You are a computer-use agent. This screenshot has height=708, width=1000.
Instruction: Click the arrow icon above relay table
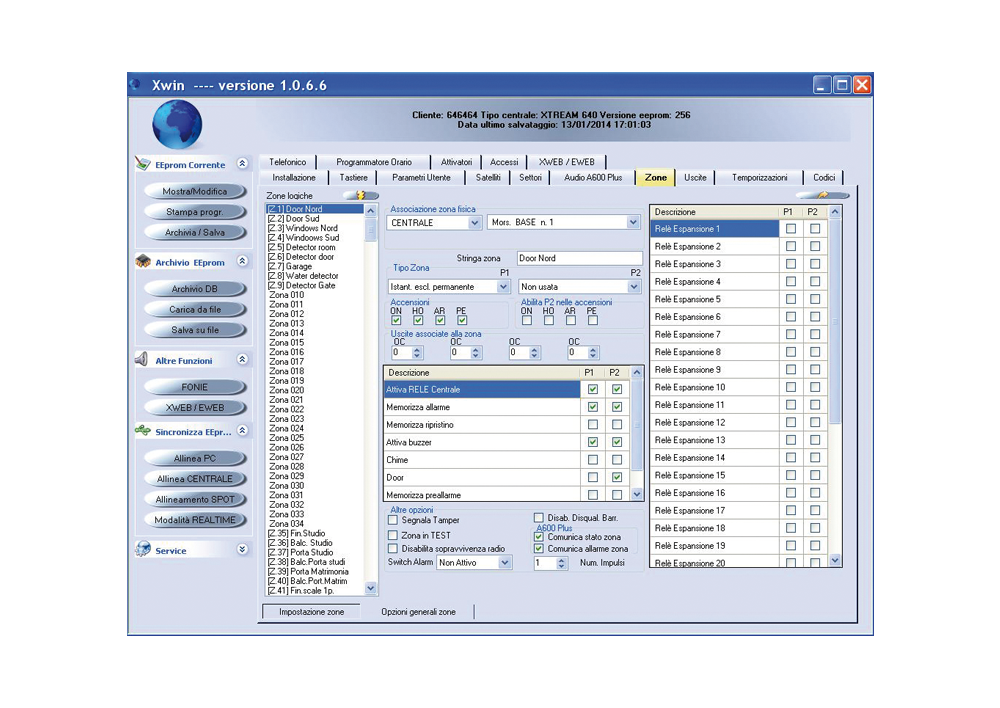coord(823,196)
